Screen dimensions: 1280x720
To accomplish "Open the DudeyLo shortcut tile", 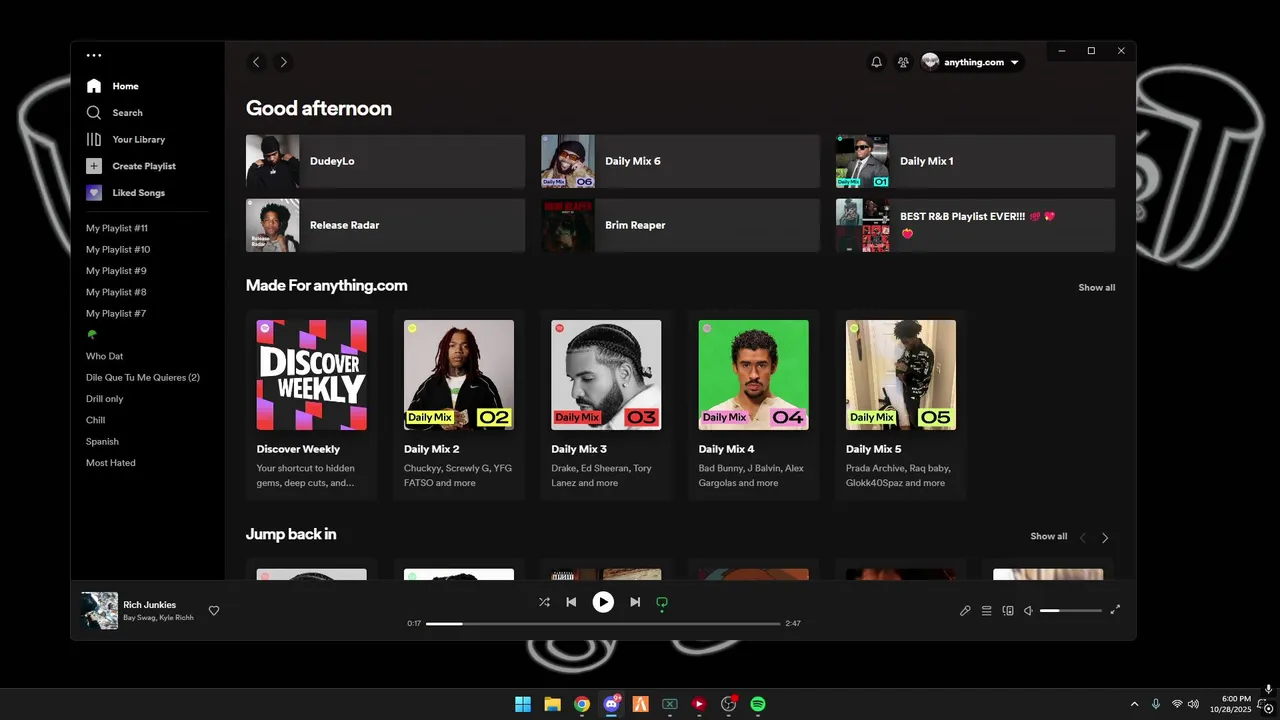I will click(385, 161).
